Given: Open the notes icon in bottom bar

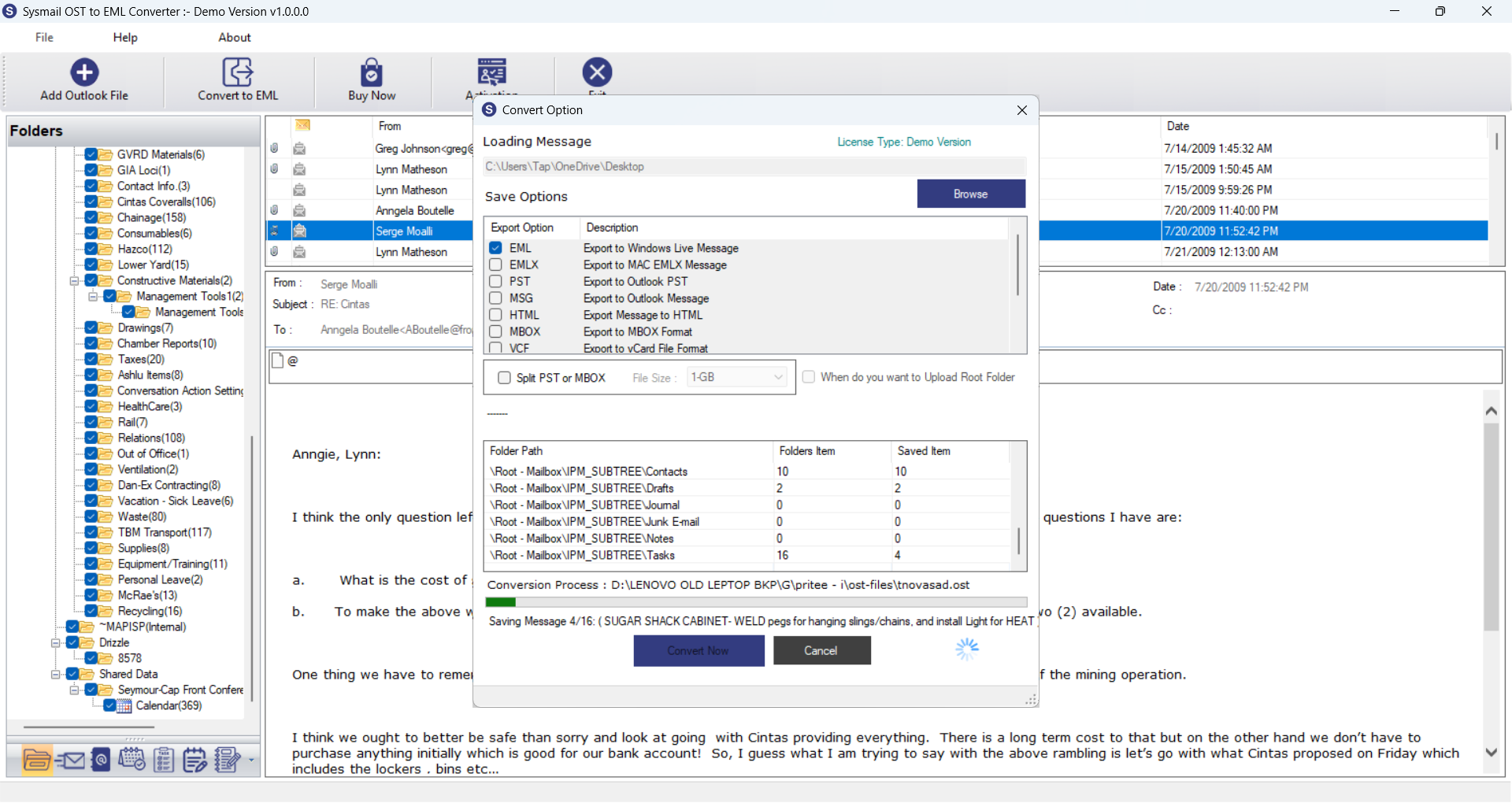Looking at the screenshot, I should (195, 760).
